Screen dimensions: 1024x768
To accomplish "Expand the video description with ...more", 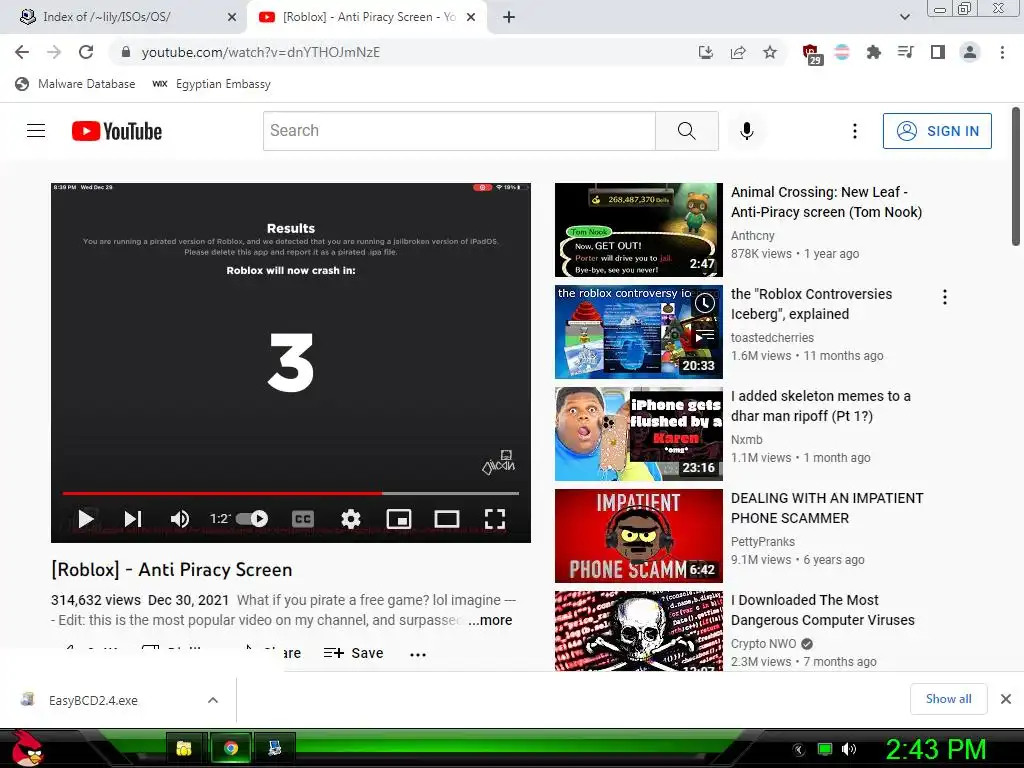I will tap(490, 620).
